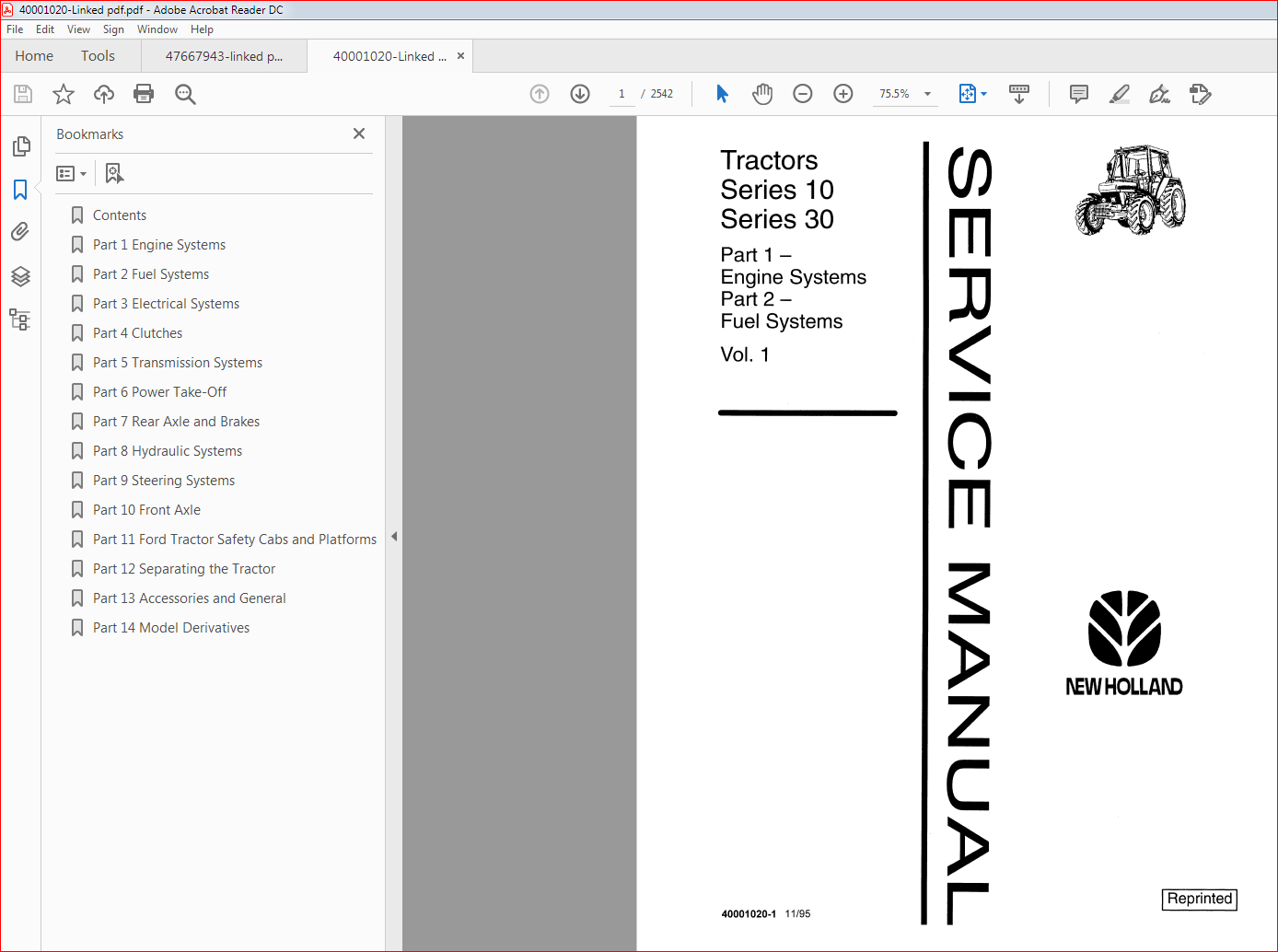1278x952 pixels.
Task: Open Part 4 Clutches bookmark
Action: (x=137, y=333)
